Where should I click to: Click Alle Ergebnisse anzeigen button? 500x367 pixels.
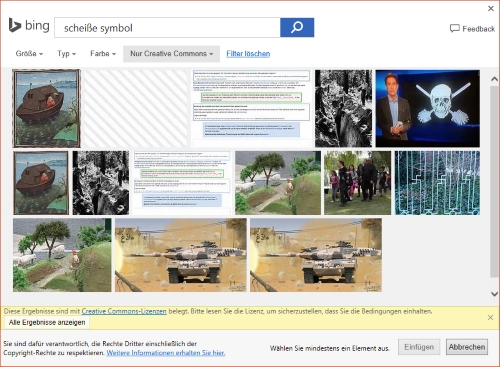coord(47,322)
